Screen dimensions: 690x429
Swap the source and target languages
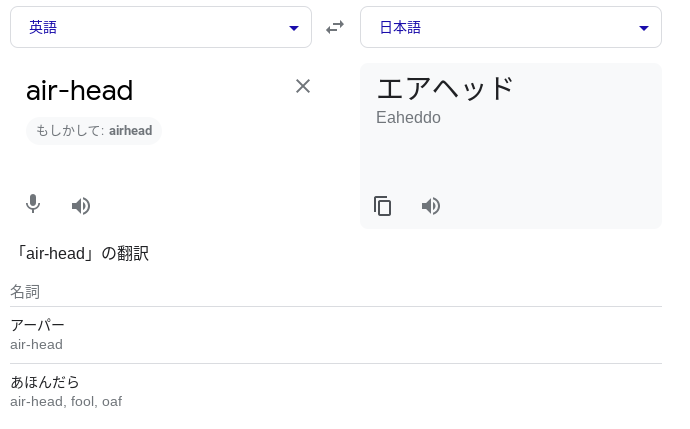(335, 28)
